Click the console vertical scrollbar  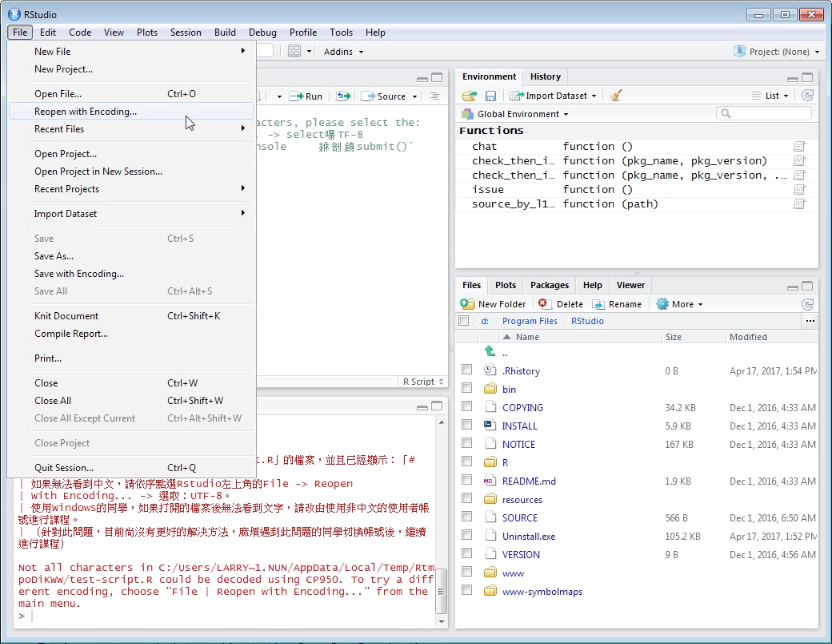coord(441,521)
